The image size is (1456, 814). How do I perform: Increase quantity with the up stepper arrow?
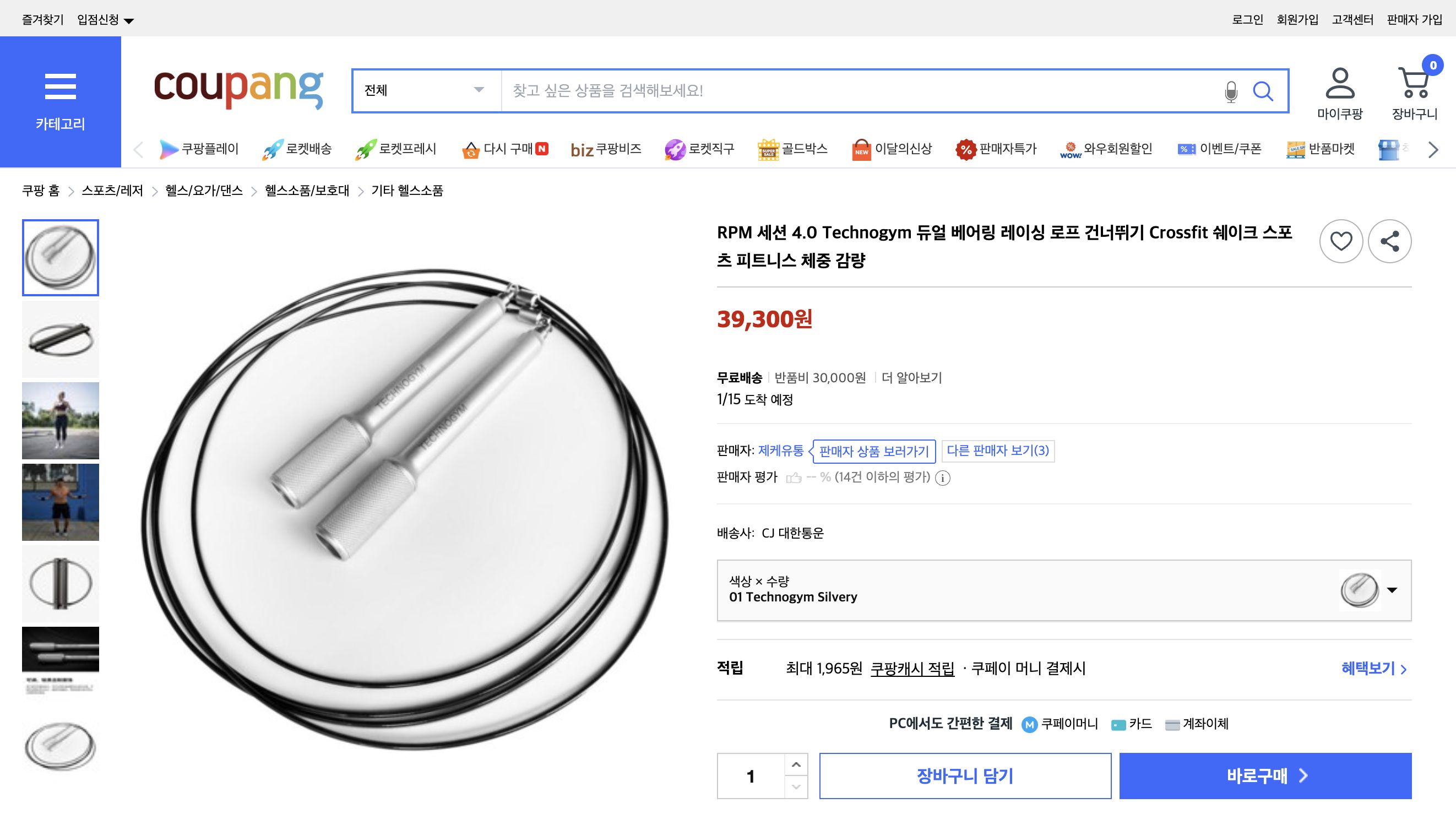(796, 765)
